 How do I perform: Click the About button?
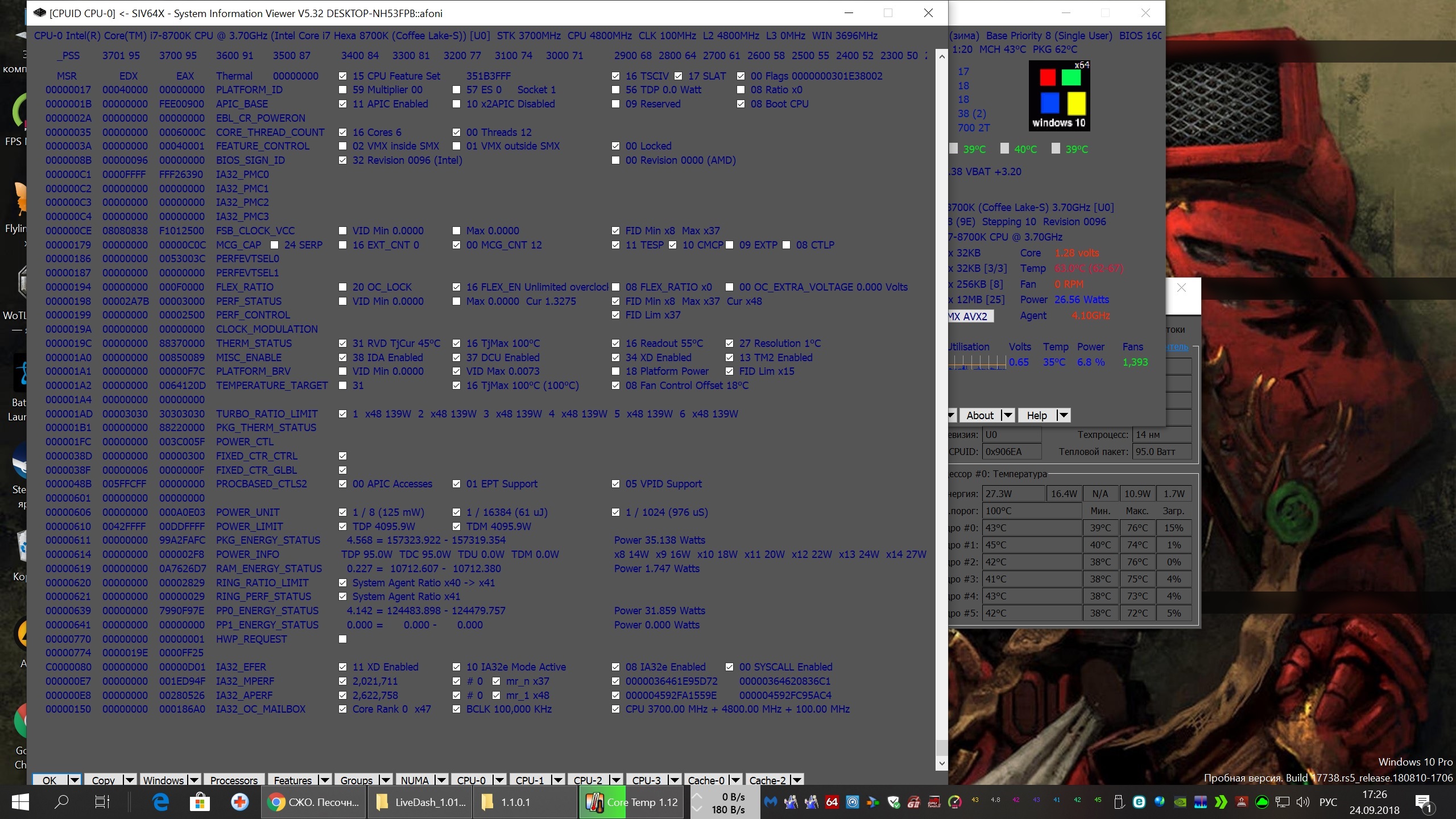(x=979, y=415)
